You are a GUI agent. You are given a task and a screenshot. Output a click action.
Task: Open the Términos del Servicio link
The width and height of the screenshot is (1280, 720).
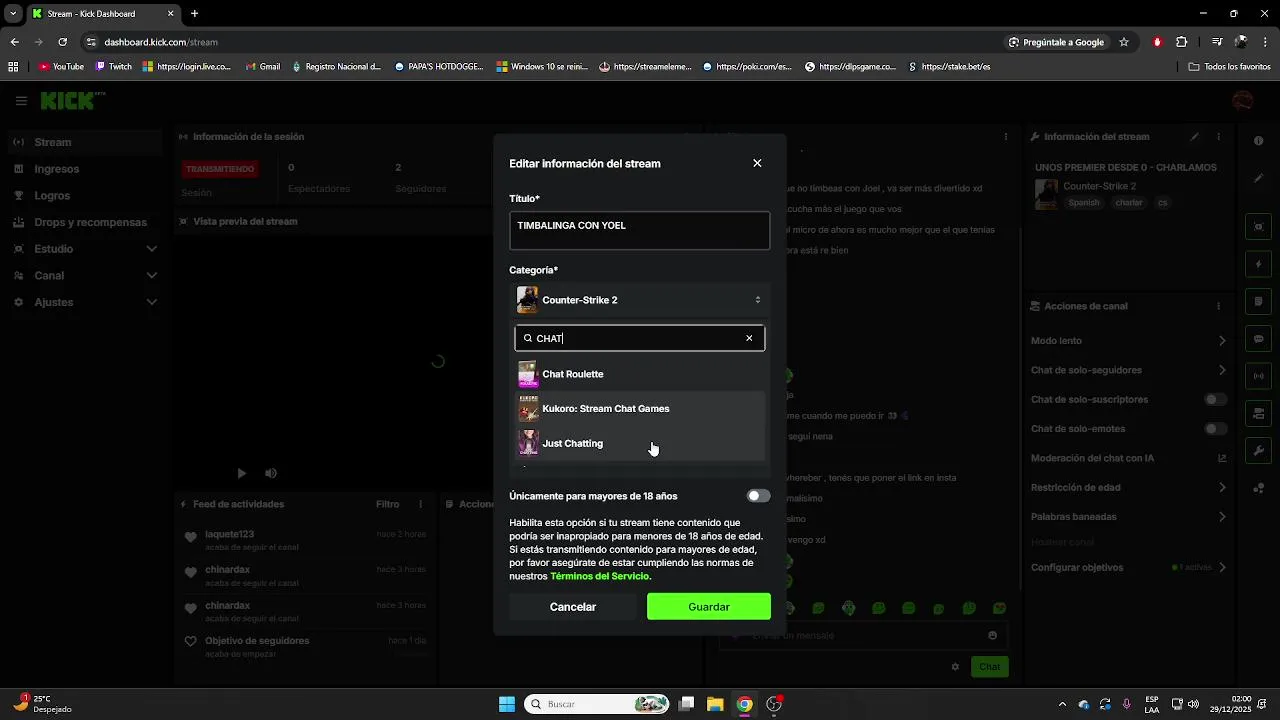tap(599, 576)
